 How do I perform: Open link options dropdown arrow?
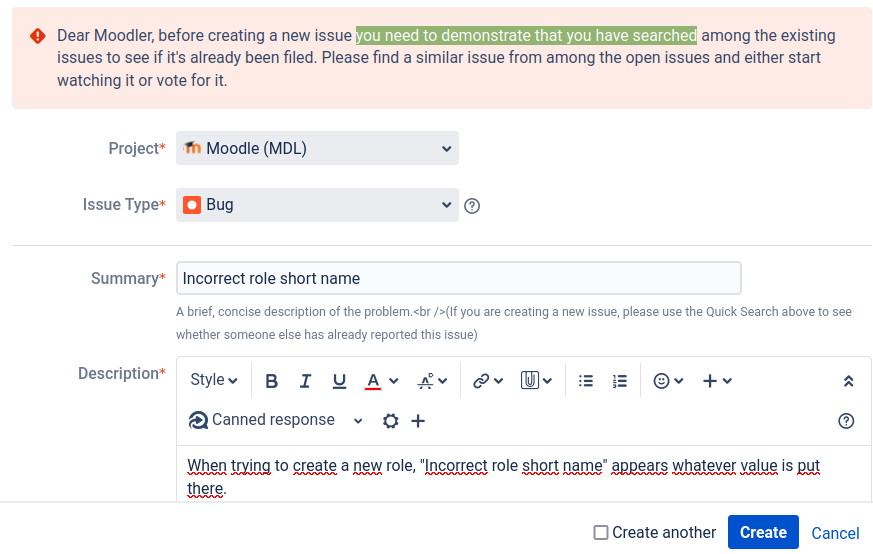498,381
